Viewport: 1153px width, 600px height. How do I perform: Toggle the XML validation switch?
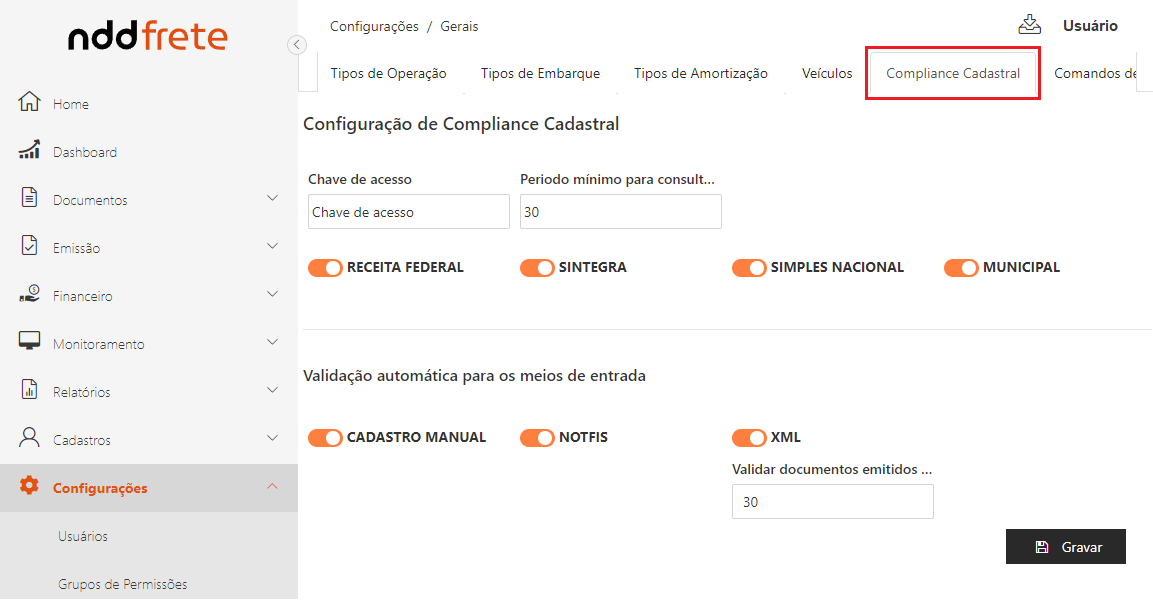(749, 438)
